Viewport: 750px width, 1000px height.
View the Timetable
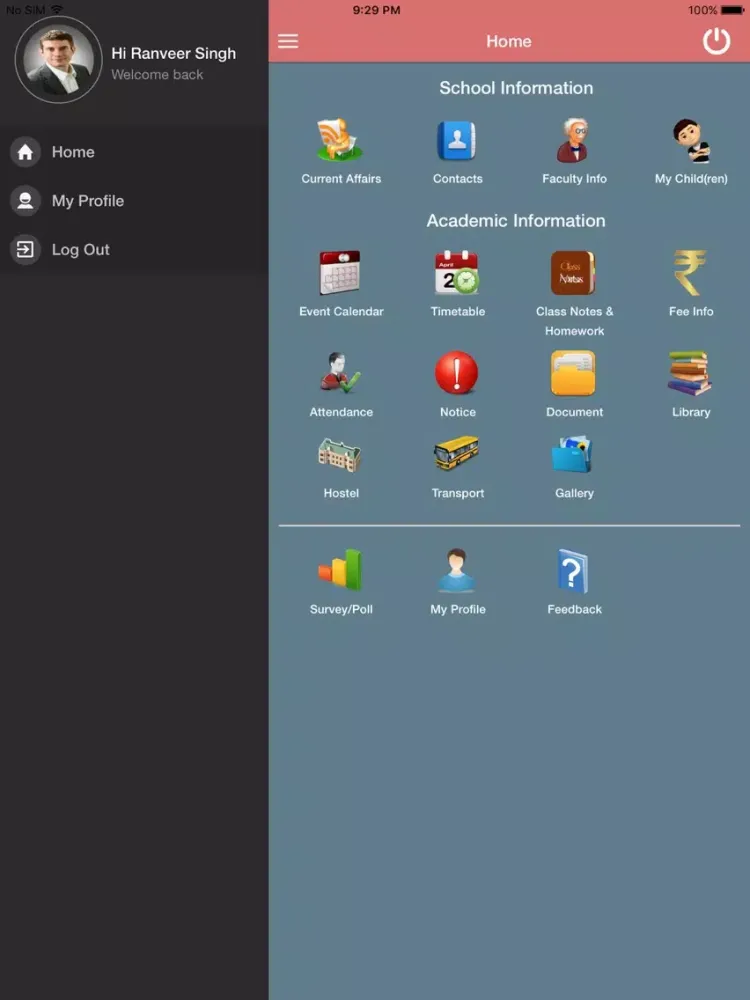click(457, 273)
